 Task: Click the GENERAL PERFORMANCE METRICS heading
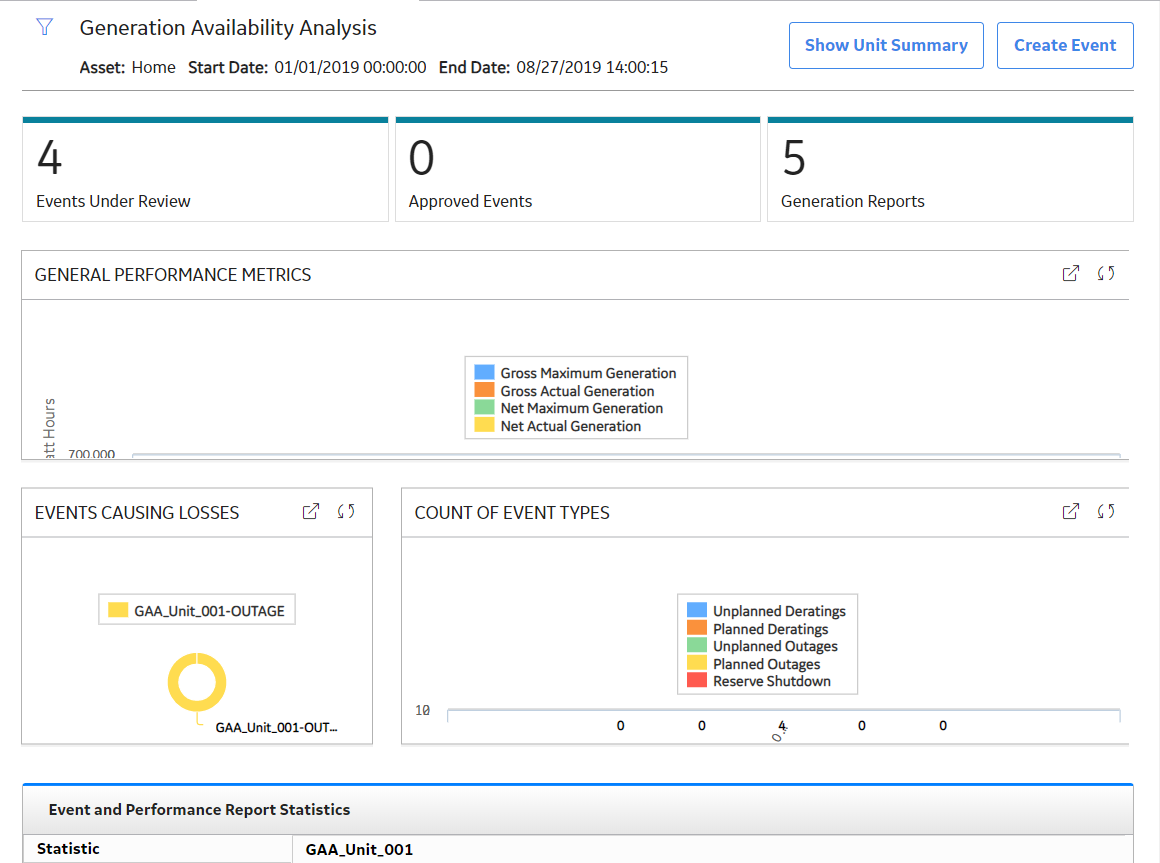(x=173, y=275)
